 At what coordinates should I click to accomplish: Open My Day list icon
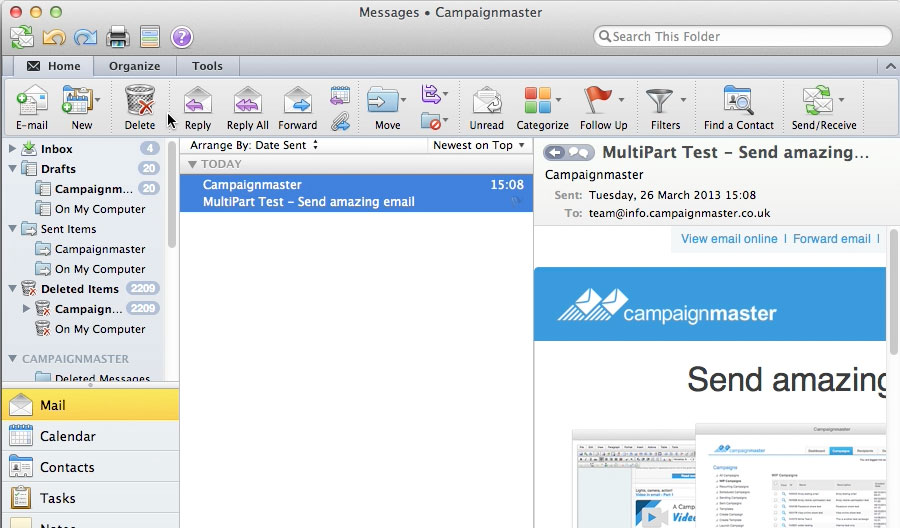click(x=150, y=37)
